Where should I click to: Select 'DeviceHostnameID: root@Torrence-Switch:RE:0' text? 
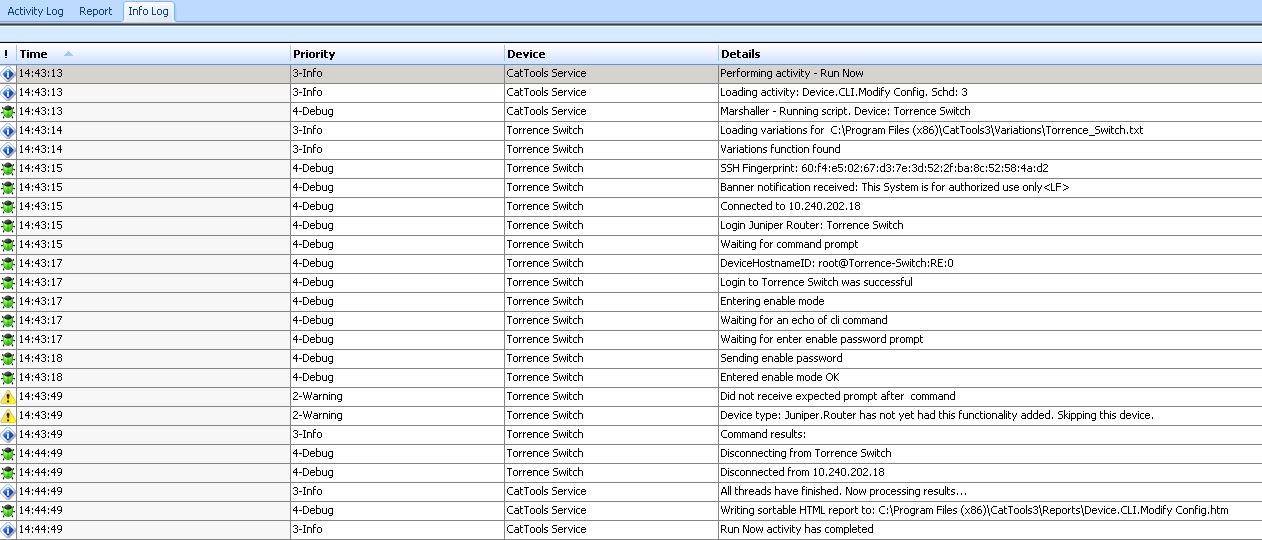837,263
